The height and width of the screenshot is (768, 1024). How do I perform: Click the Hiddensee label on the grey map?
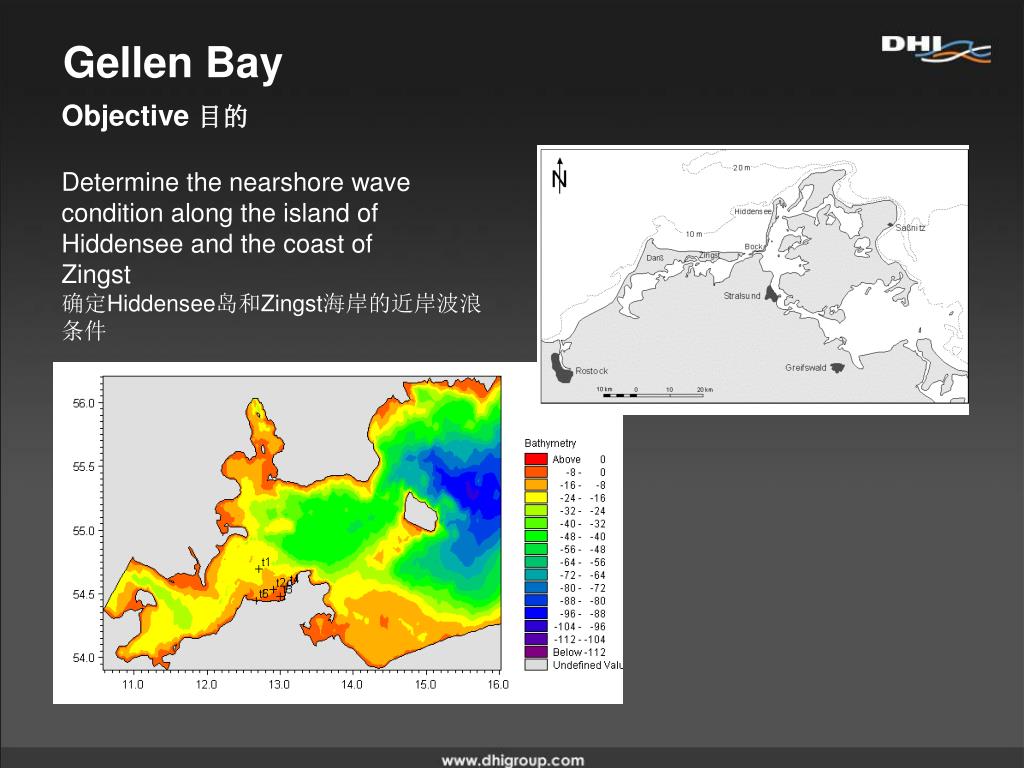click(753, 212)
